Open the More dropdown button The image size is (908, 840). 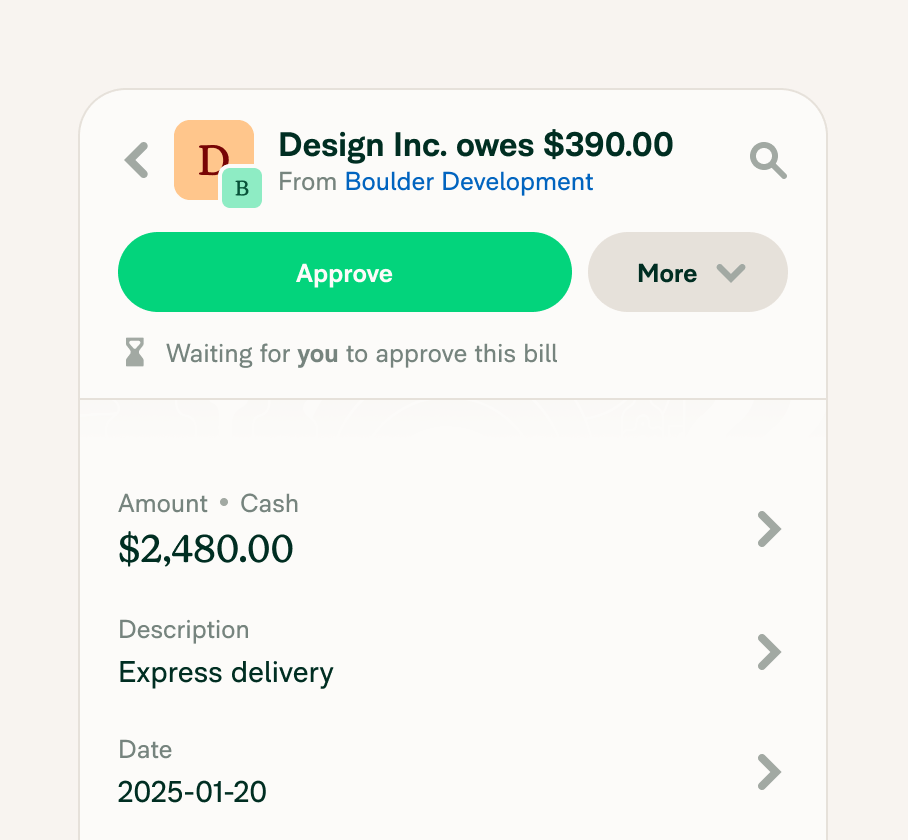pyautogui.click(x=687, y=272)
